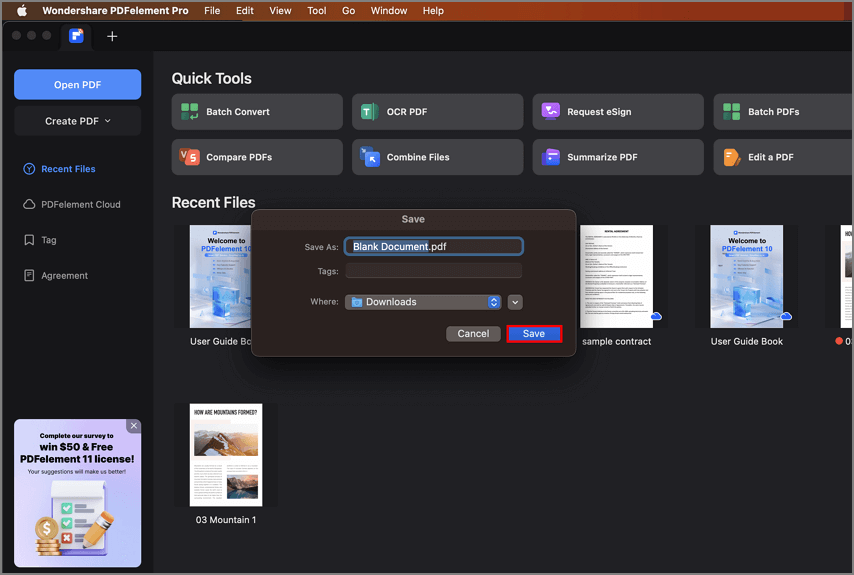Viewport: 854px width, 575px height.
Task: Click Save in the Save dialog
Action: pos(534,334)
